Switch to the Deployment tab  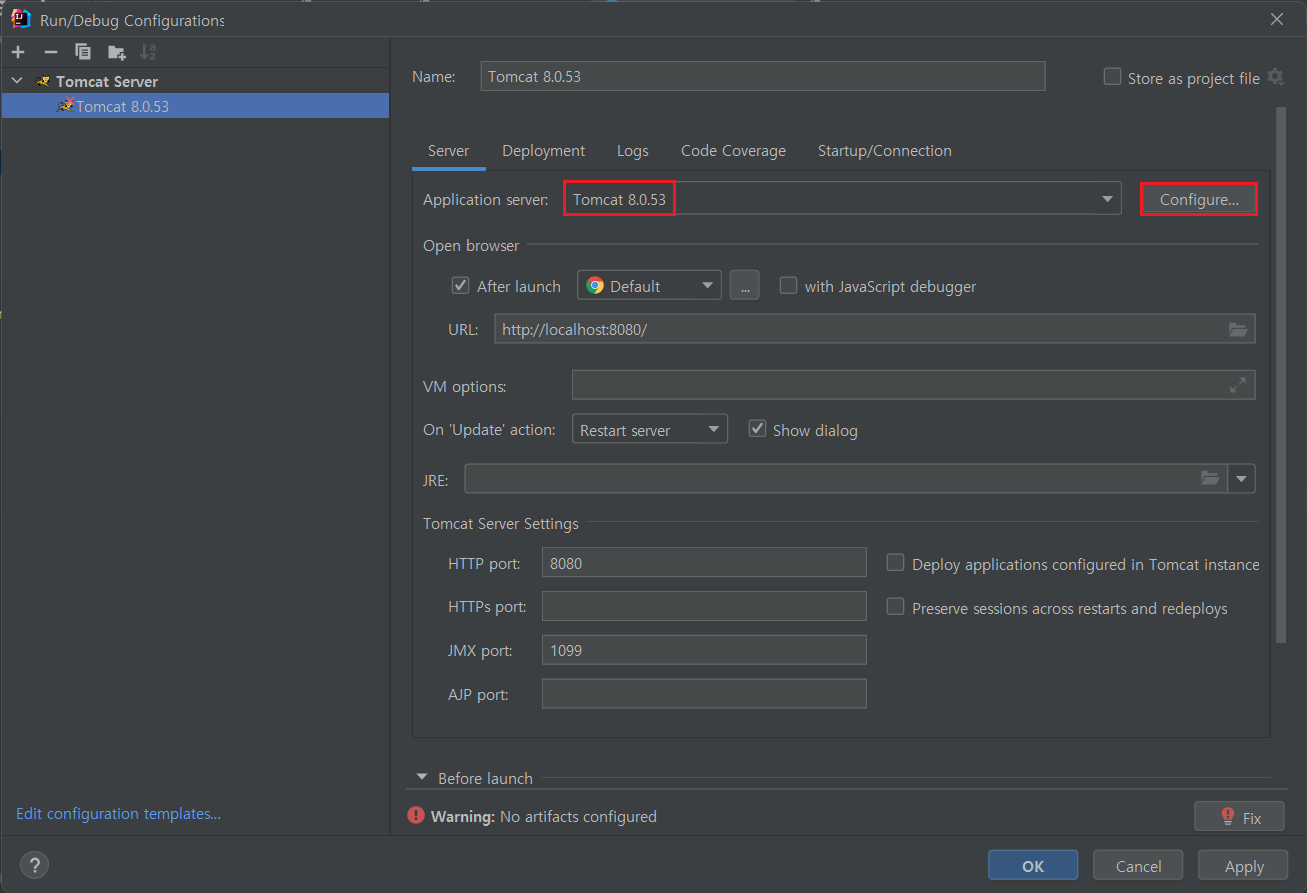(x=543, y=151)
